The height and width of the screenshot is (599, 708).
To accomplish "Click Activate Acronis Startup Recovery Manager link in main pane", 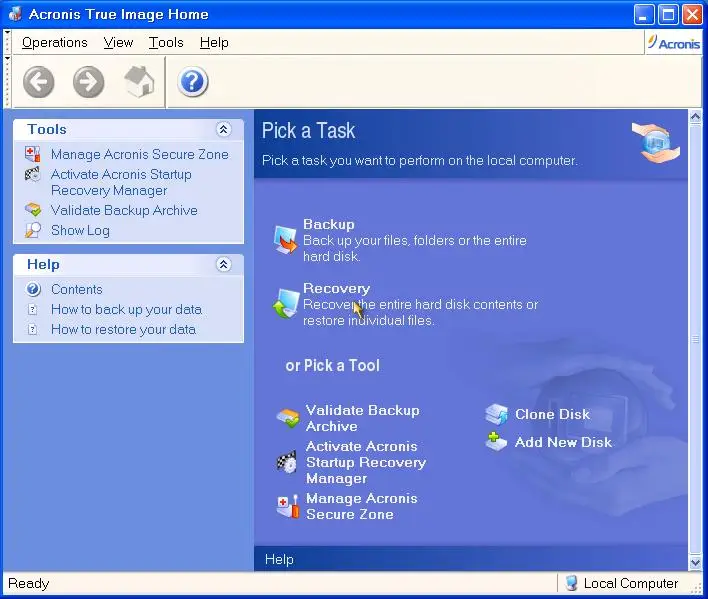I will pos(366,462).
